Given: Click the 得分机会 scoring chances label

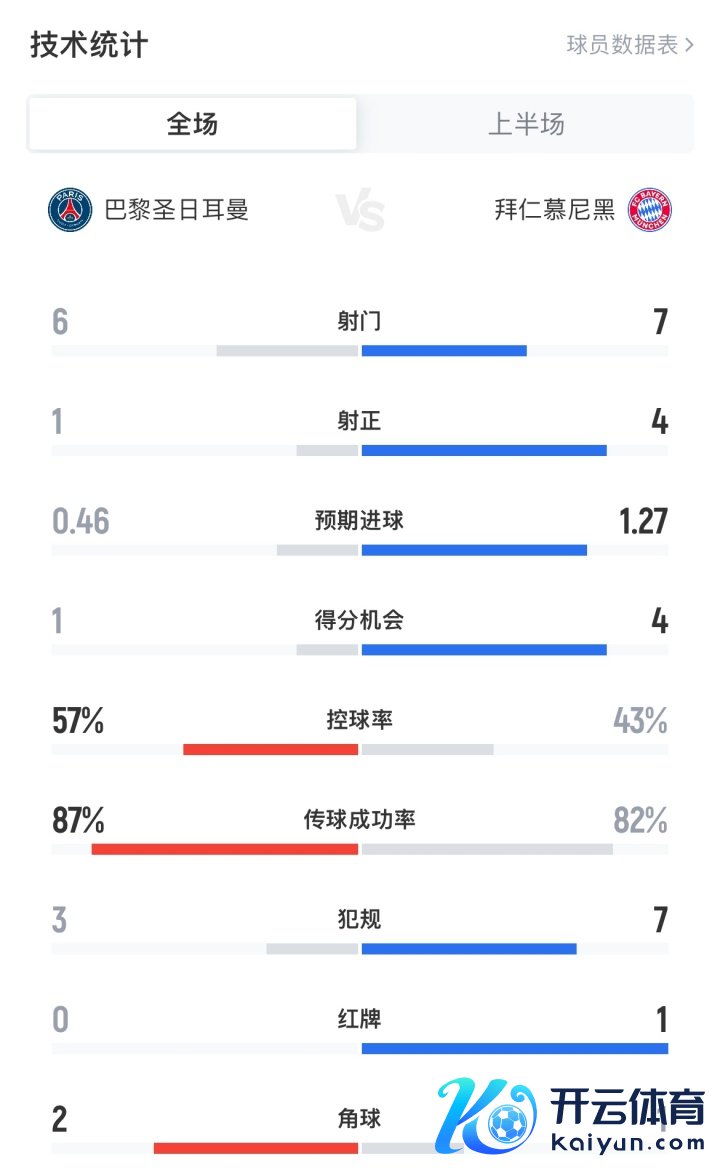Looking at the screenshot, I should [359, 620].
